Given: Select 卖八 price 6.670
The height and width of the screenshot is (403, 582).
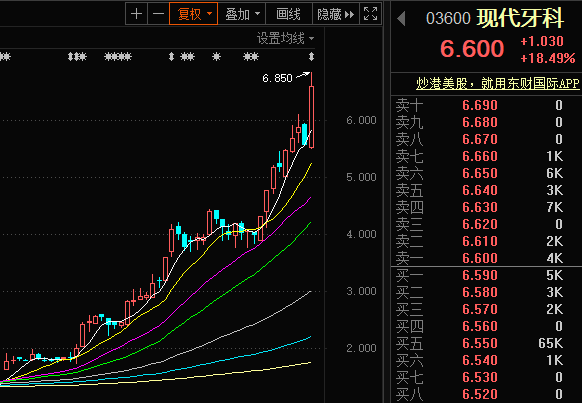Looking at the screenshot, I should pyautogui.click(x=480, y=139).
